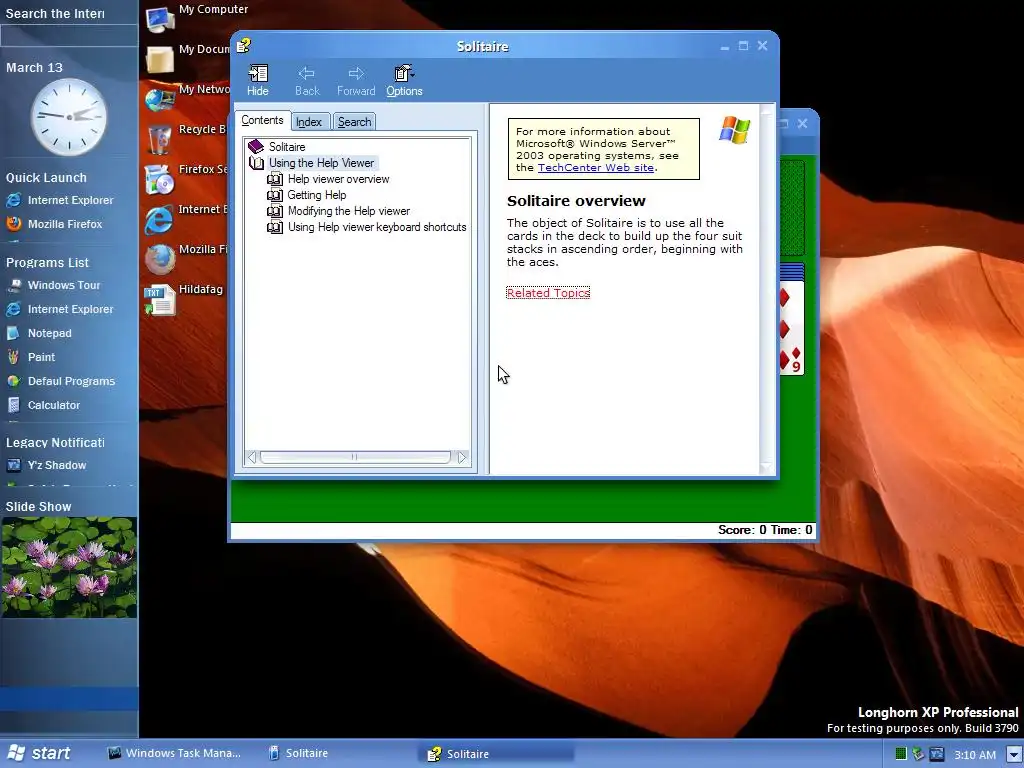Switch to the Search tab

coord(355,122)
